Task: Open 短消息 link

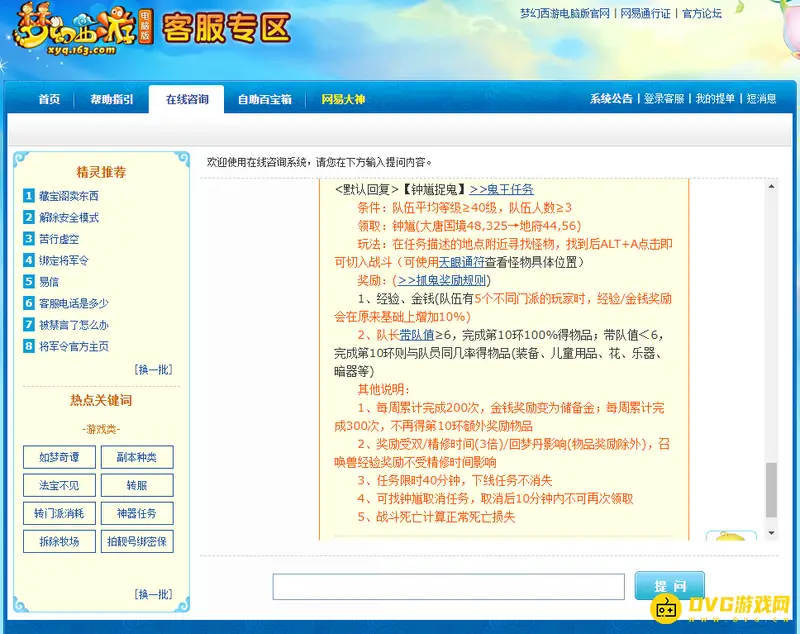Action: click(761, 98)
